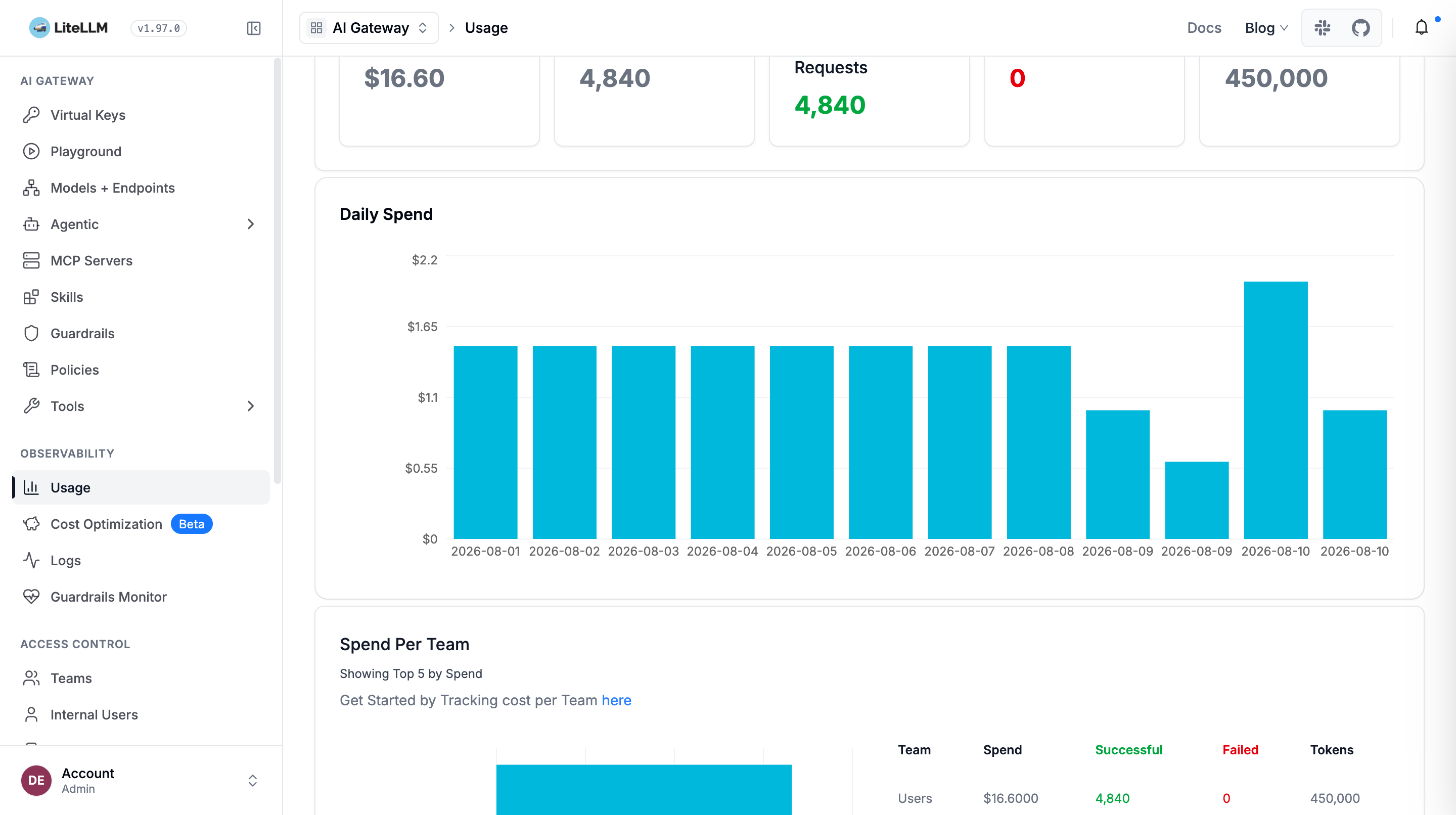Click the Daily Spend chart title
The width and height of the screenshot is (1456, 815).
(x=386, y=214)
